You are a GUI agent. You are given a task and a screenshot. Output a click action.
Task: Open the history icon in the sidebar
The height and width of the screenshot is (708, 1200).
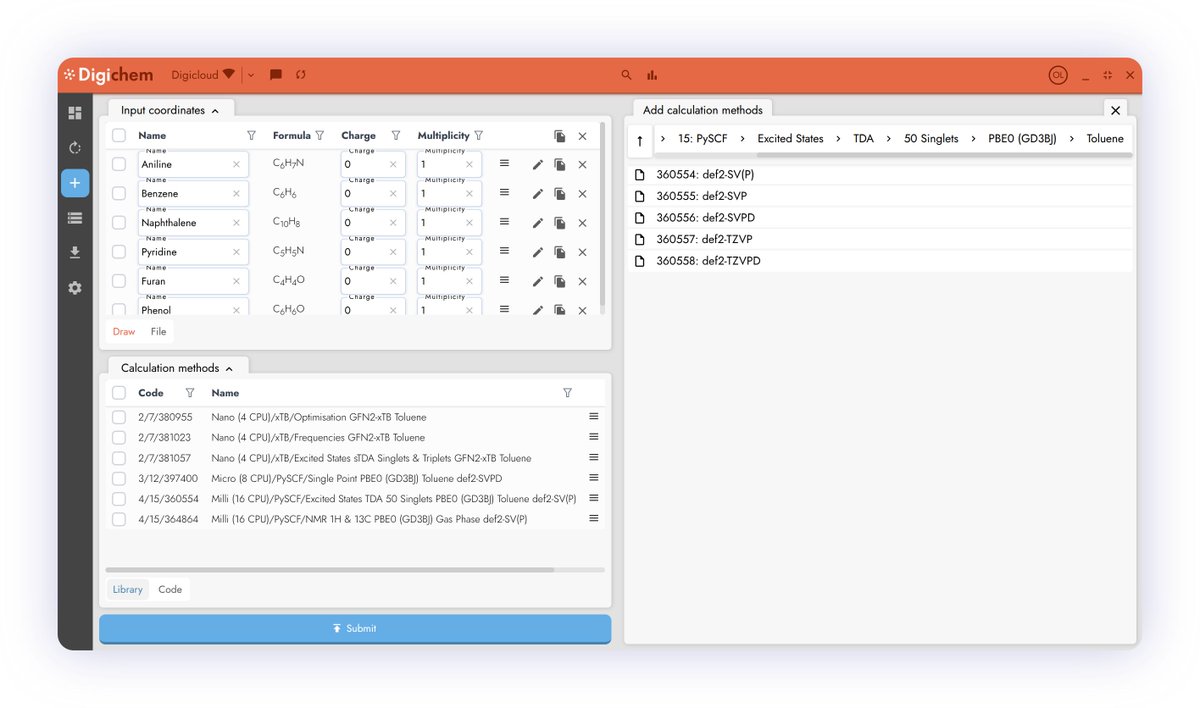point(75,148)
